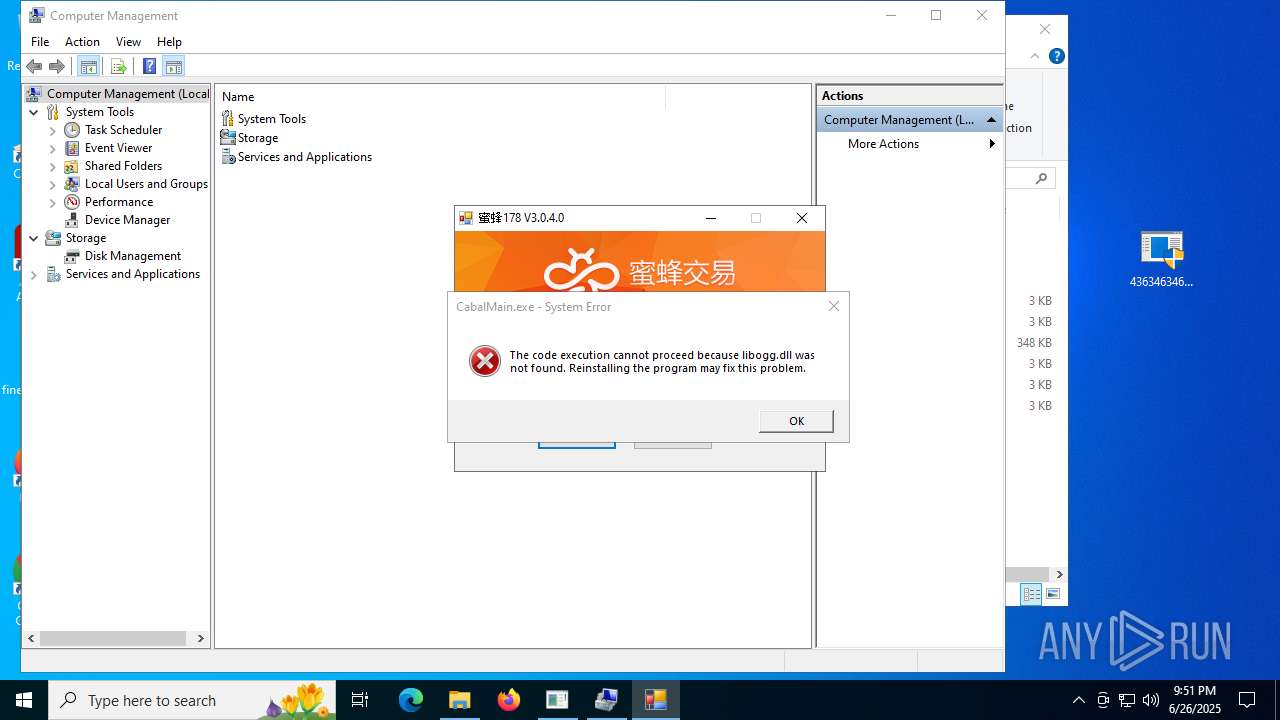The image size is (1280, 720).
Task: Click the taskbar search box
Action: [192, 700]
